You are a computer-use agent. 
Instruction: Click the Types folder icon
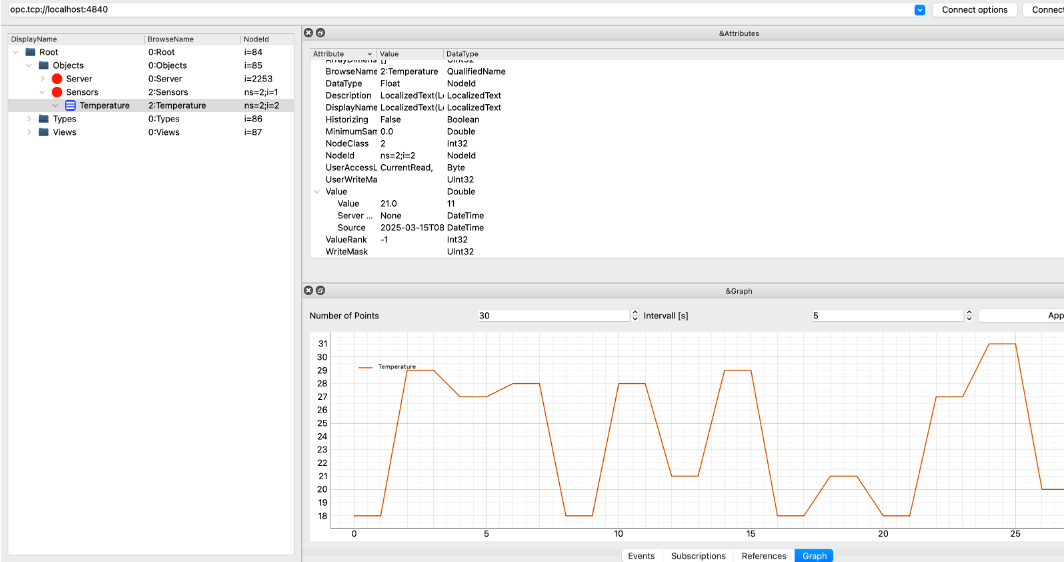pos(44,119)
